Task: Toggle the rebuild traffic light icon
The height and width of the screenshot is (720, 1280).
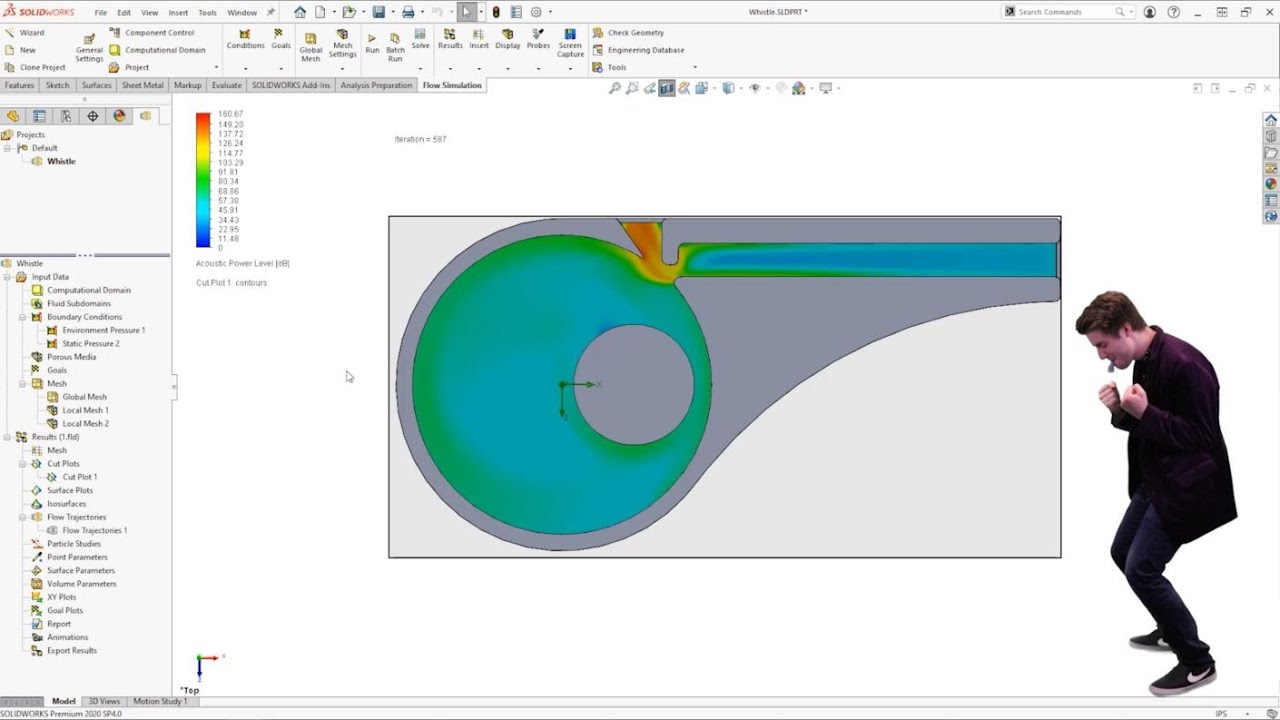Action: point(496,12)
